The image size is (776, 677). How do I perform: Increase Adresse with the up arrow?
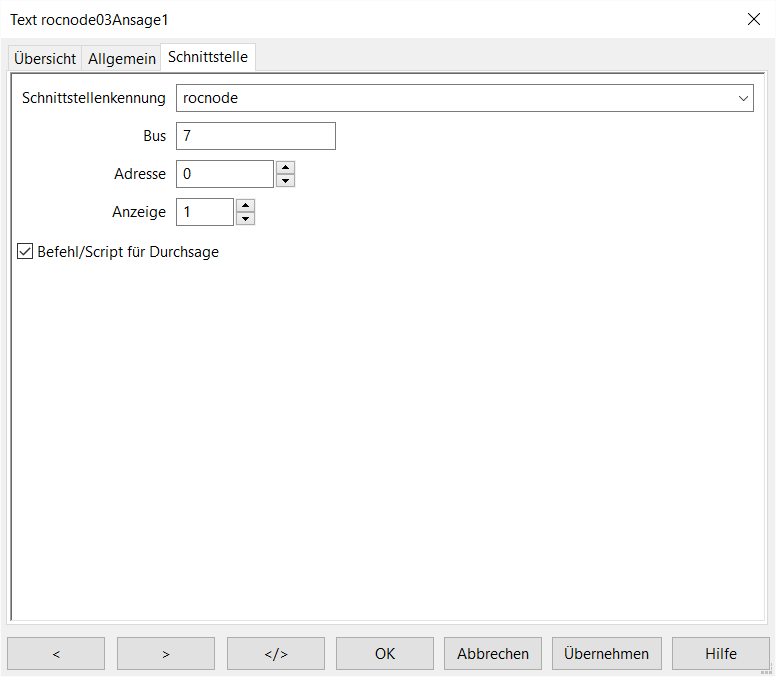point(285,168)
